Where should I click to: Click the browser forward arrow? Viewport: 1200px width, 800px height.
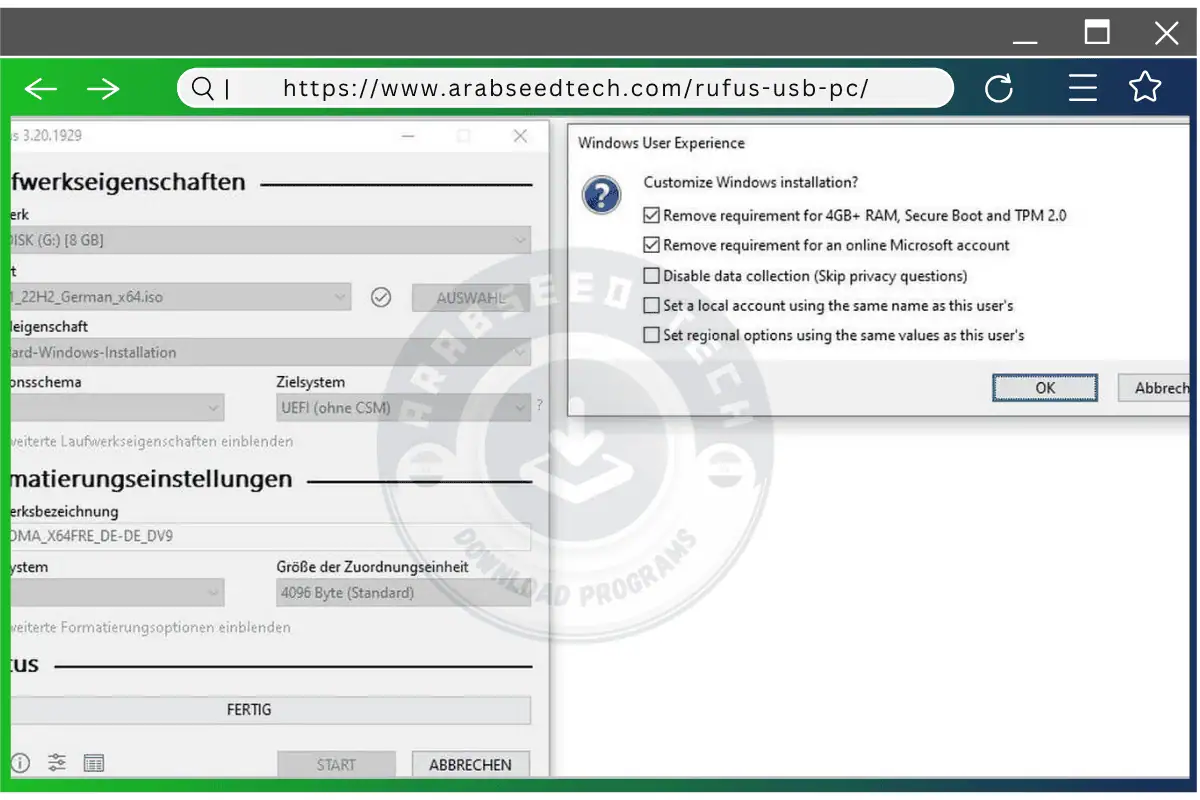[x=103, y=89]
